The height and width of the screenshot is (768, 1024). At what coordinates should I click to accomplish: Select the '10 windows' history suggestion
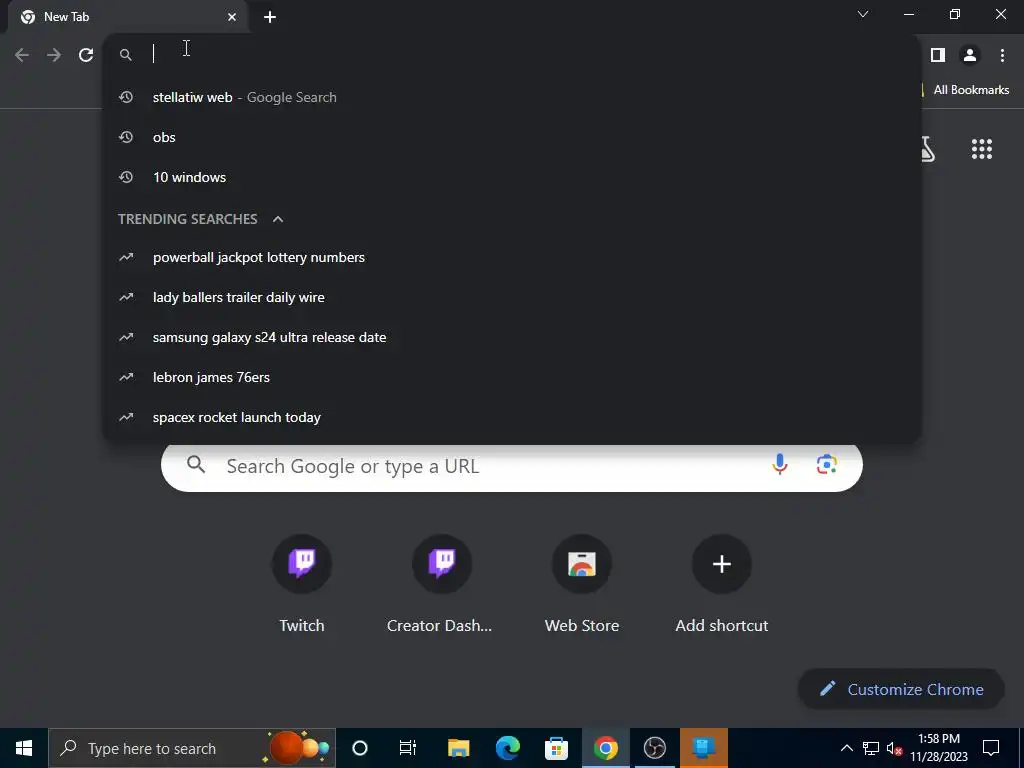pos(513,177)
